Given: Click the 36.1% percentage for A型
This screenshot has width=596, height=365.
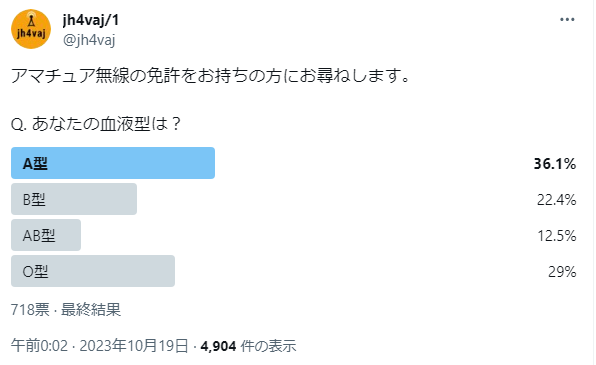Looking at the screenshot, I should (555, 164).
